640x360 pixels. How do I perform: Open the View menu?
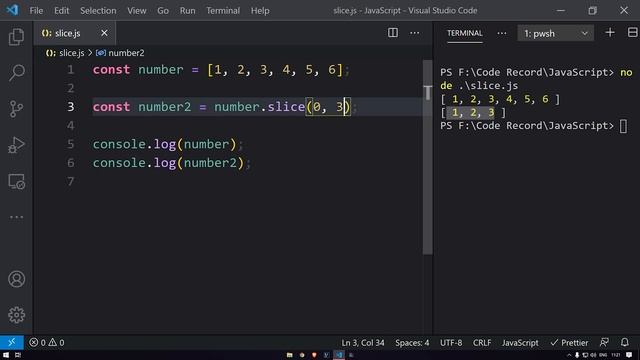137,11
